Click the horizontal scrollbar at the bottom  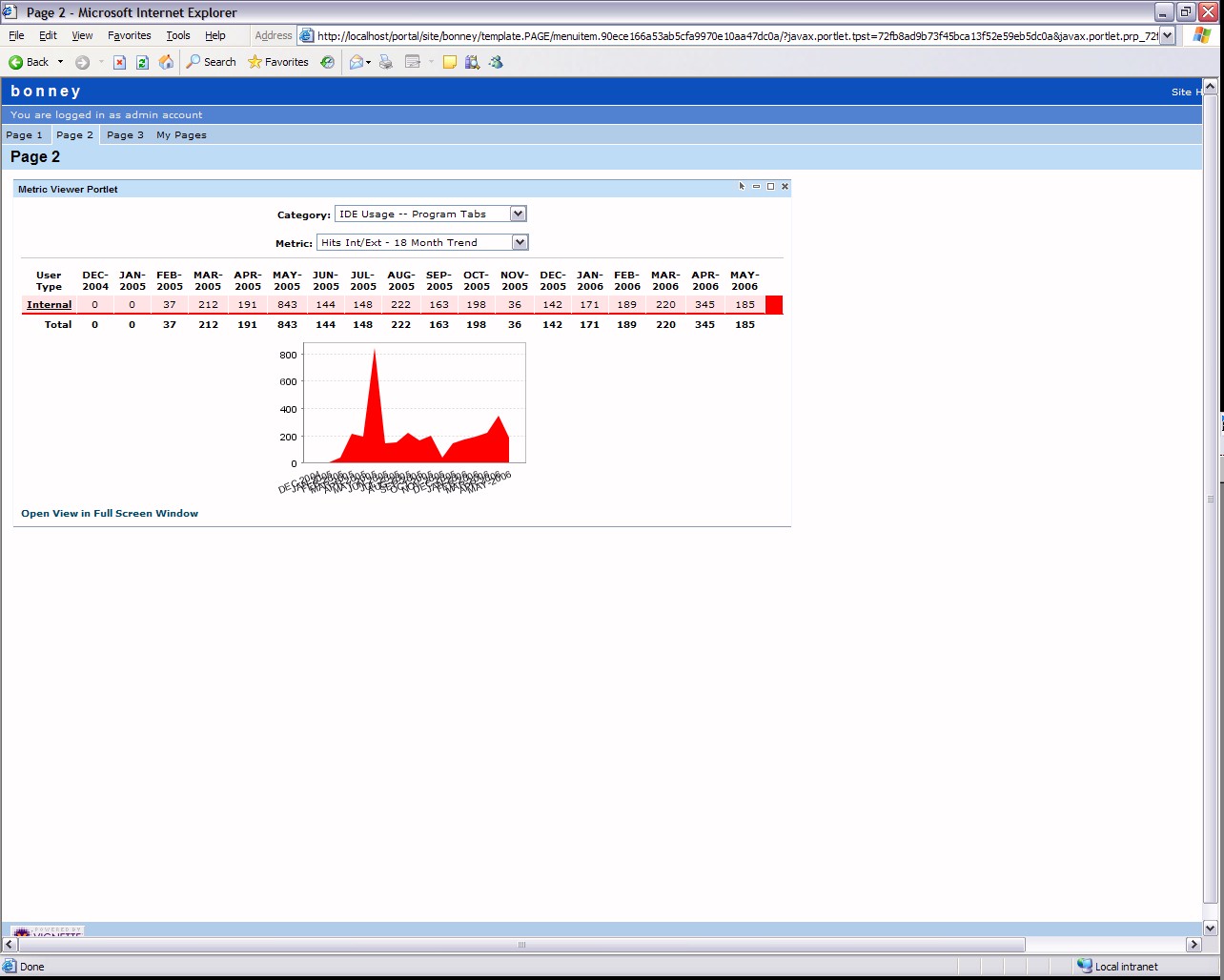[x=520, y=945]
